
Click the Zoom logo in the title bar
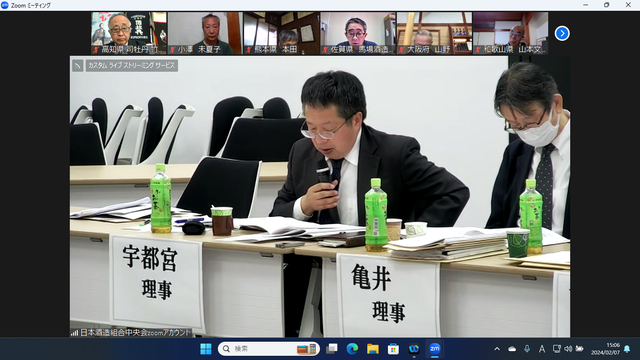pos(5,5)
